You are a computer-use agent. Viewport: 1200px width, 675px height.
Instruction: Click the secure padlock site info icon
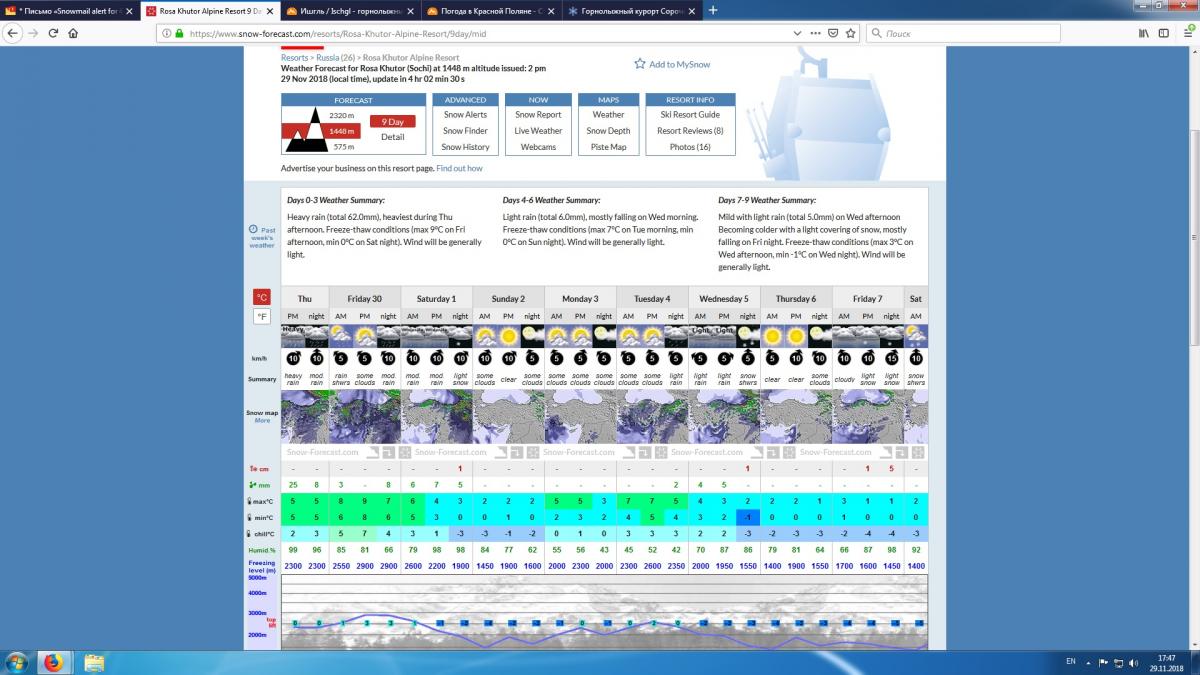pos(179,33)
